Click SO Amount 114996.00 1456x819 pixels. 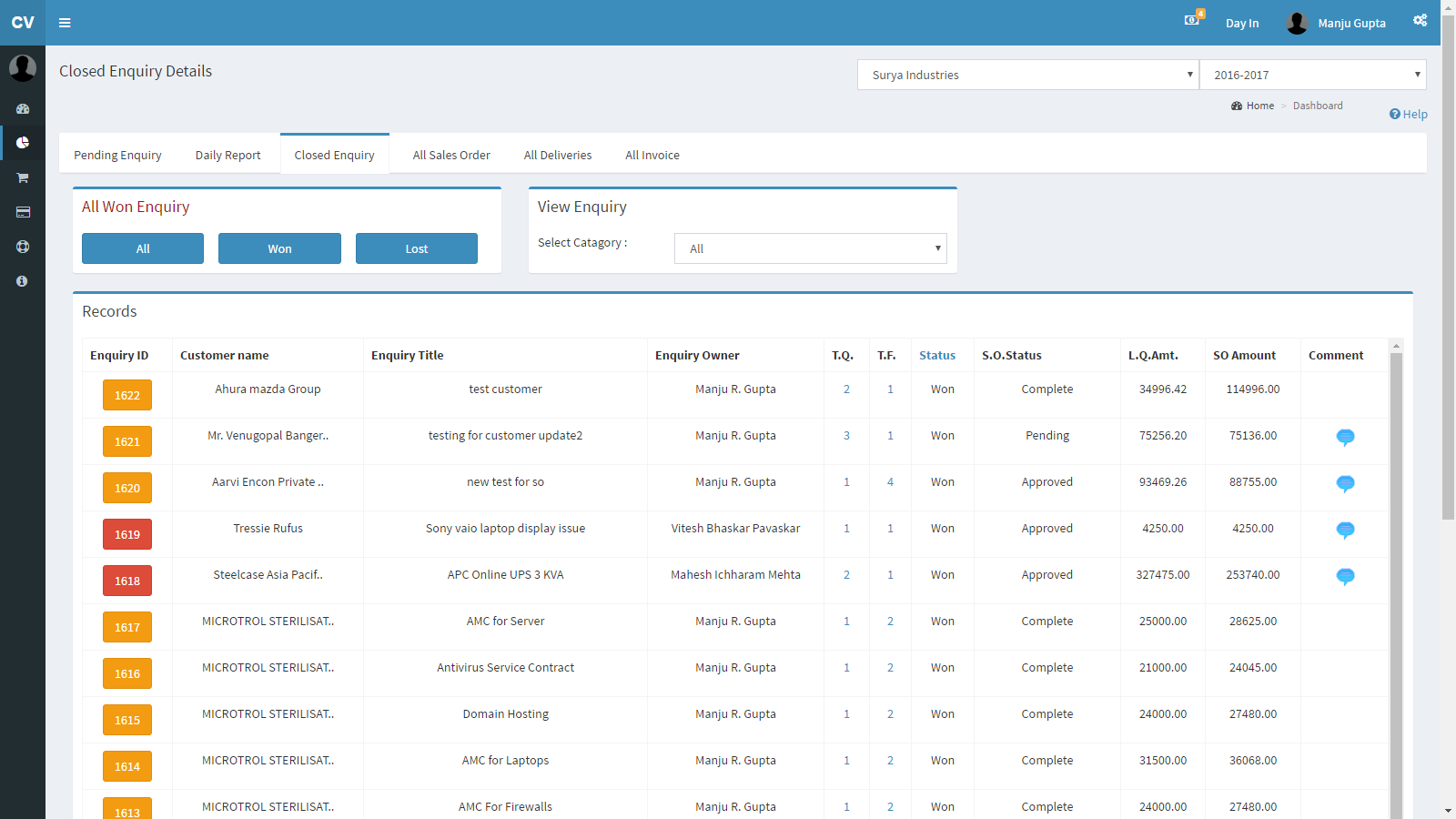point(1253,389)
